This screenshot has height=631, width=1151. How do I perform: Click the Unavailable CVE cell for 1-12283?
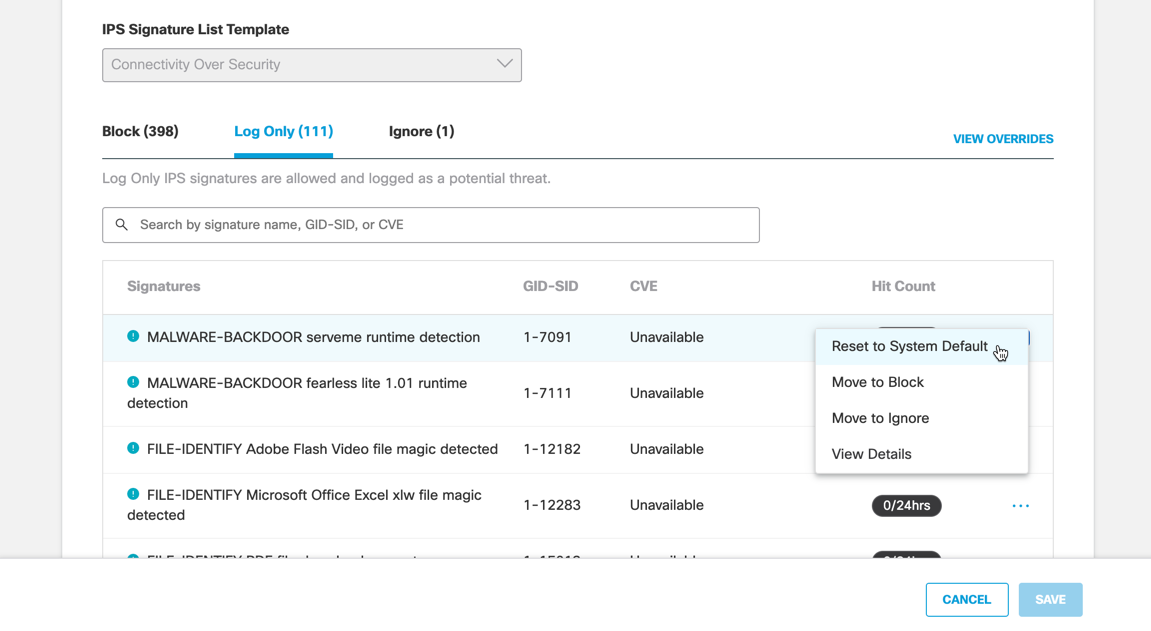click(667, 505)
